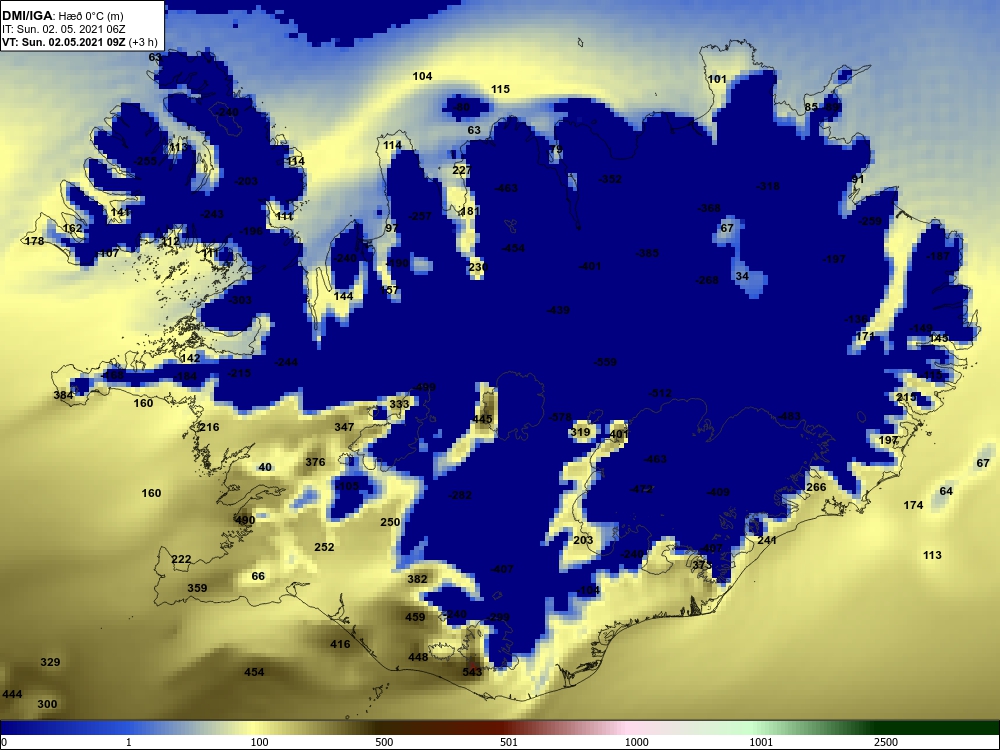Click the '1000' label on the color scale
1000x750 pixels.
(x=636, y=742)
